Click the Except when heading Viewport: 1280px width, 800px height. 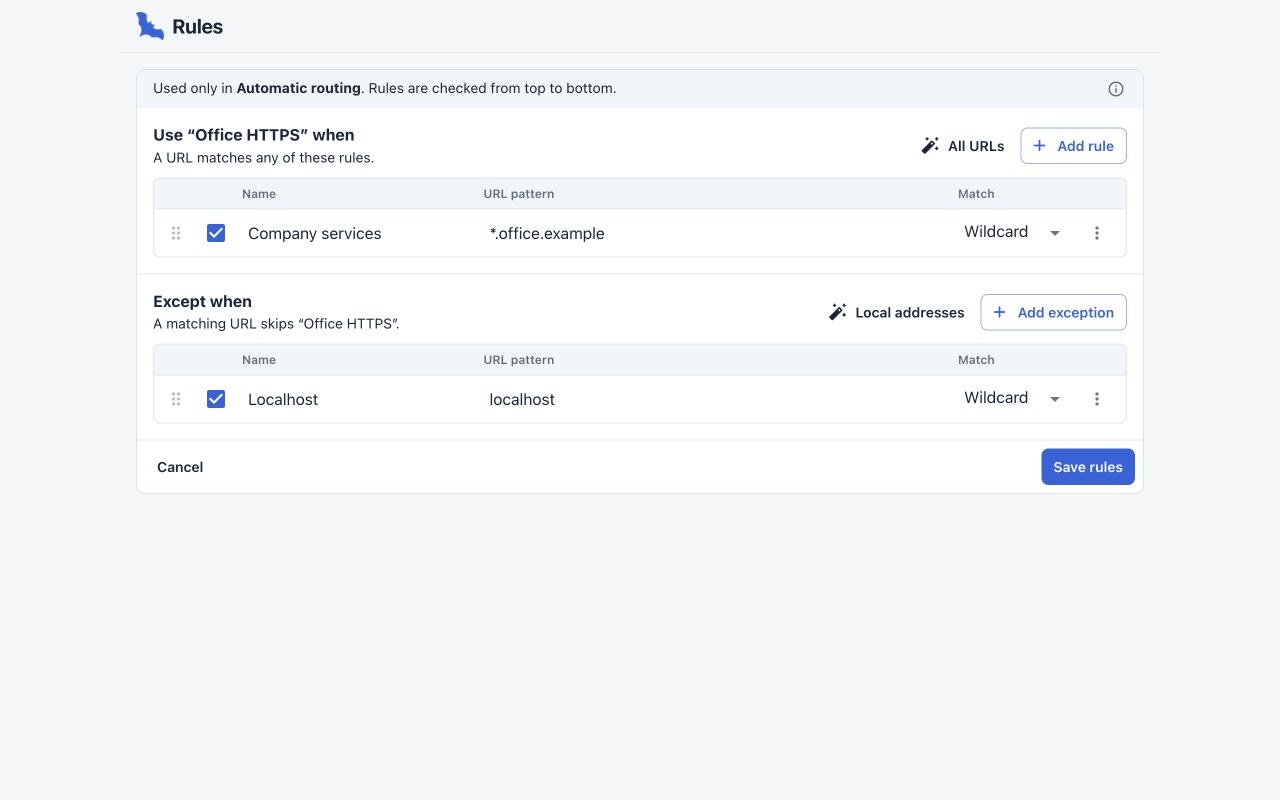click(202, 301)
